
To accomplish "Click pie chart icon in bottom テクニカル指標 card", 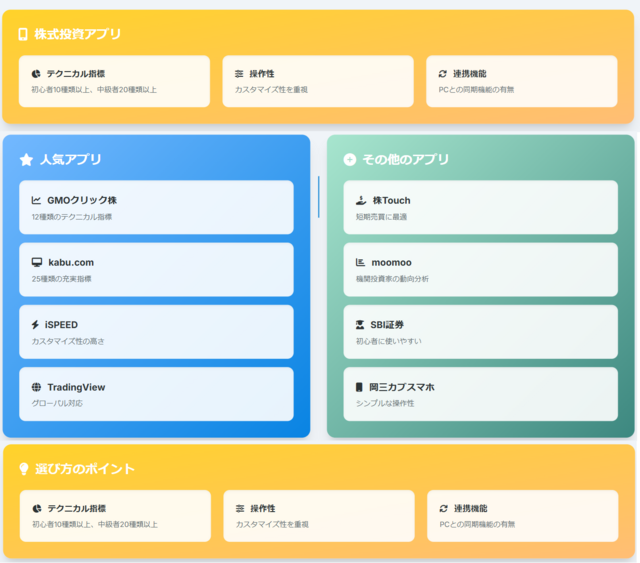I will point(37,509).
